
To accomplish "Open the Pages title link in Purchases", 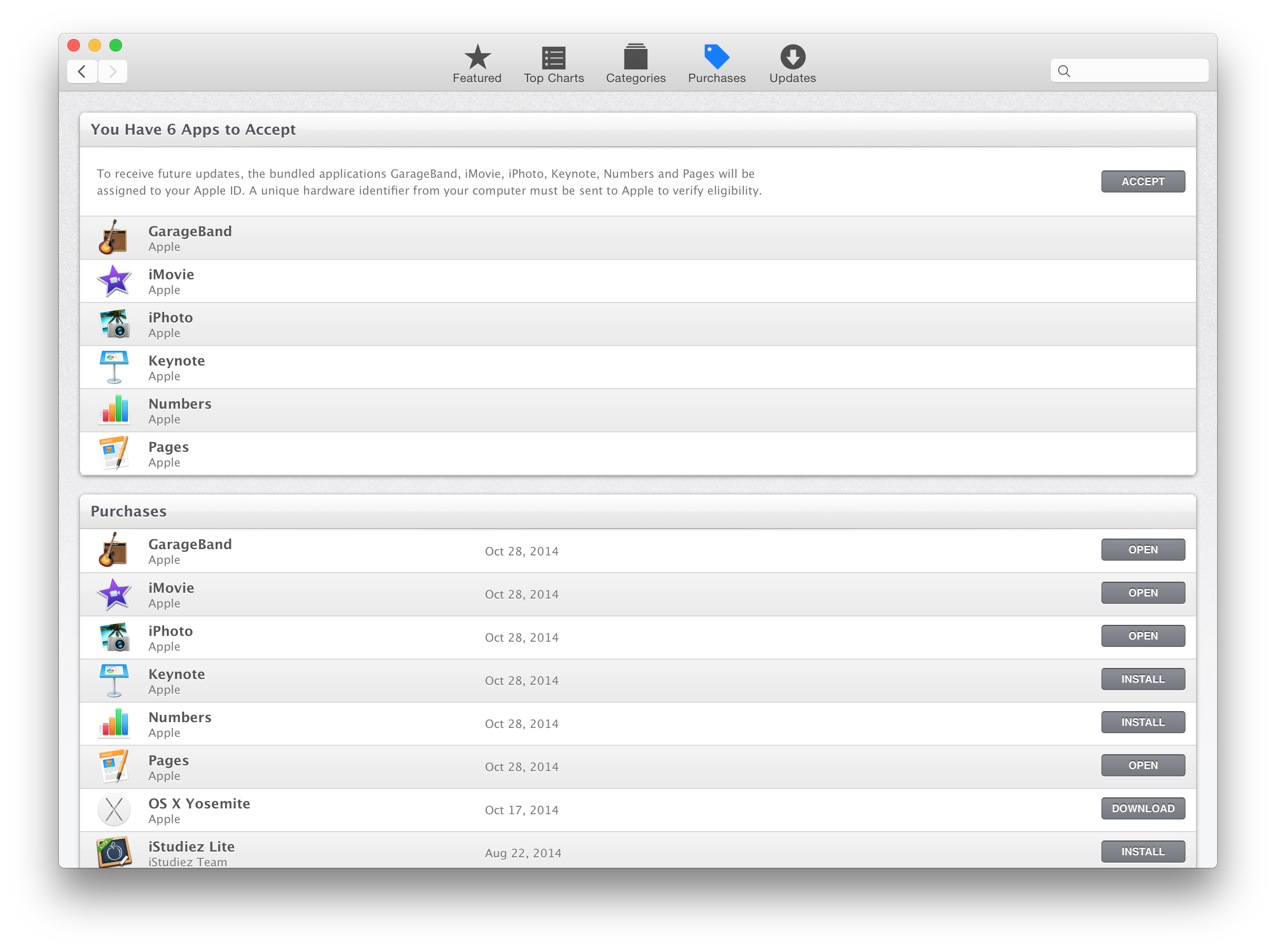I will click(168, 760).
